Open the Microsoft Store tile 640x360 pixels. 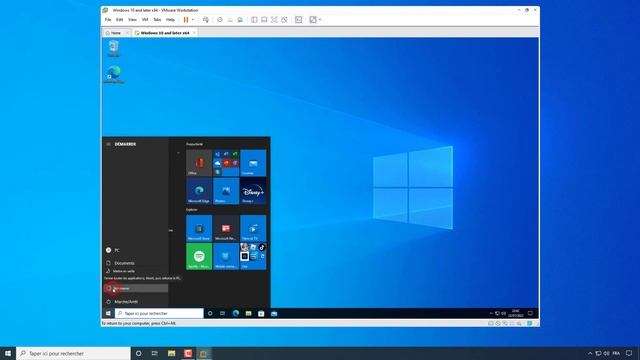click(x=199, y=228)
